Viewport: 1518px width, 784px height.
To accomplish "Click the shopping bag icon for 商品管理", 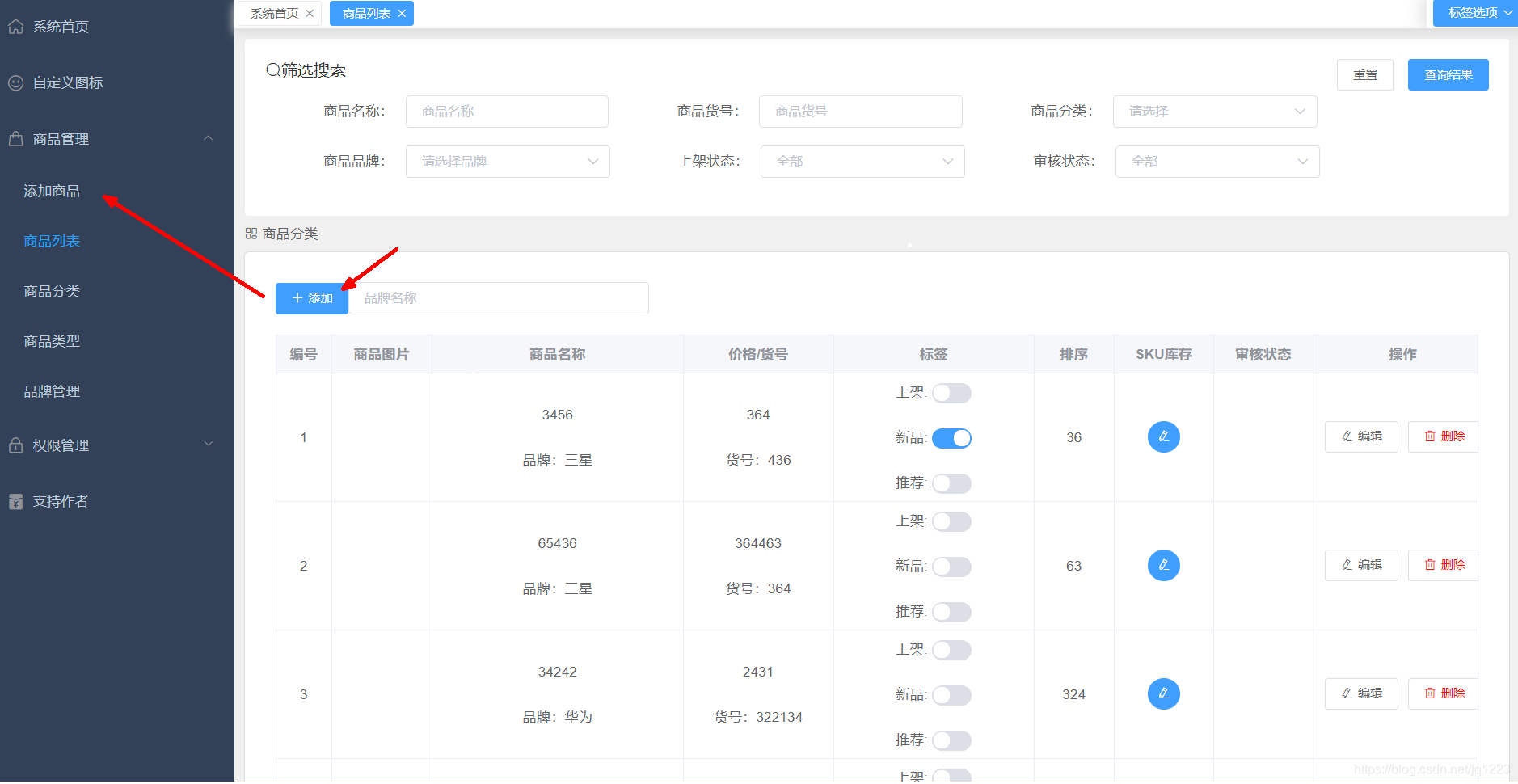I will pos(15,139).
